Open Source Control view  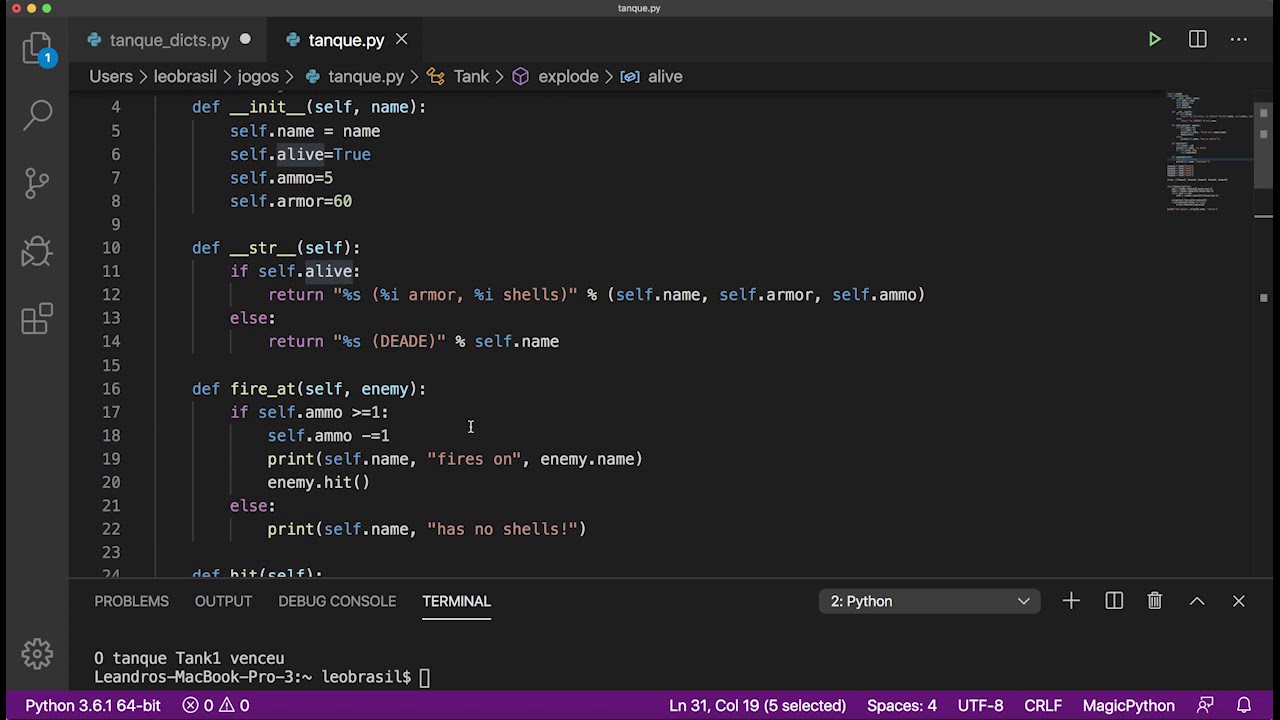[37, 182]
